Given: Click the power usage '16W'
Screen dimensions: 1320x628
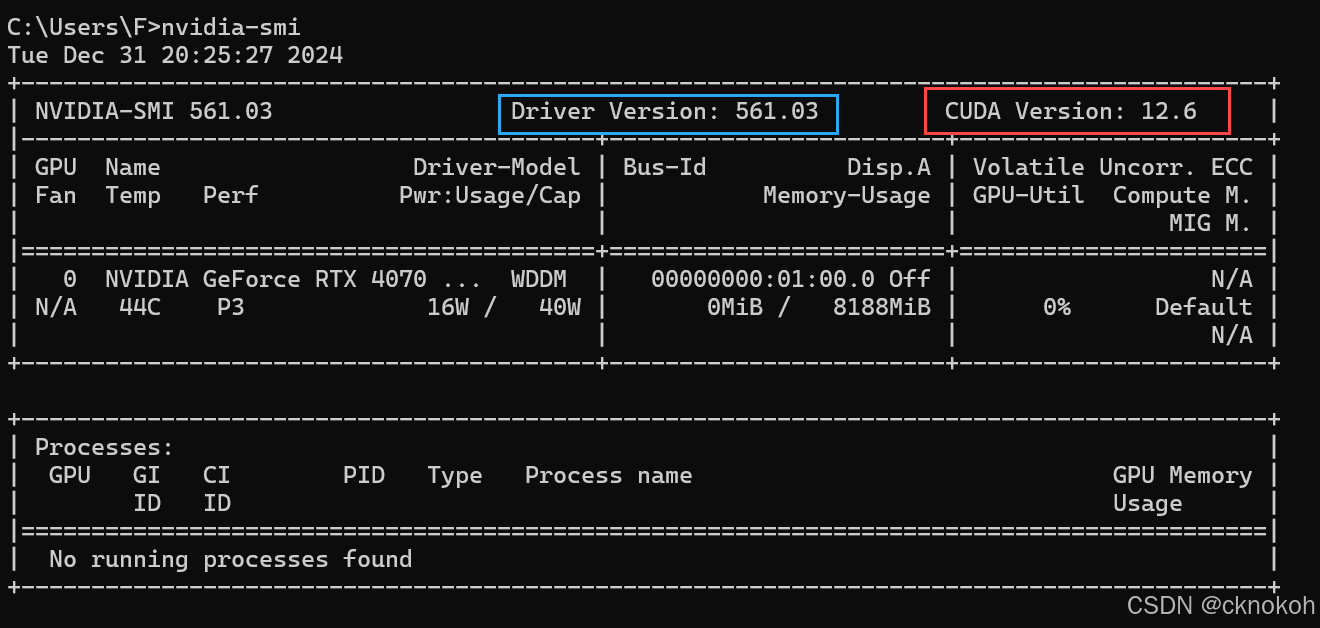Looking at the screenshot, I should coord(448,307).
